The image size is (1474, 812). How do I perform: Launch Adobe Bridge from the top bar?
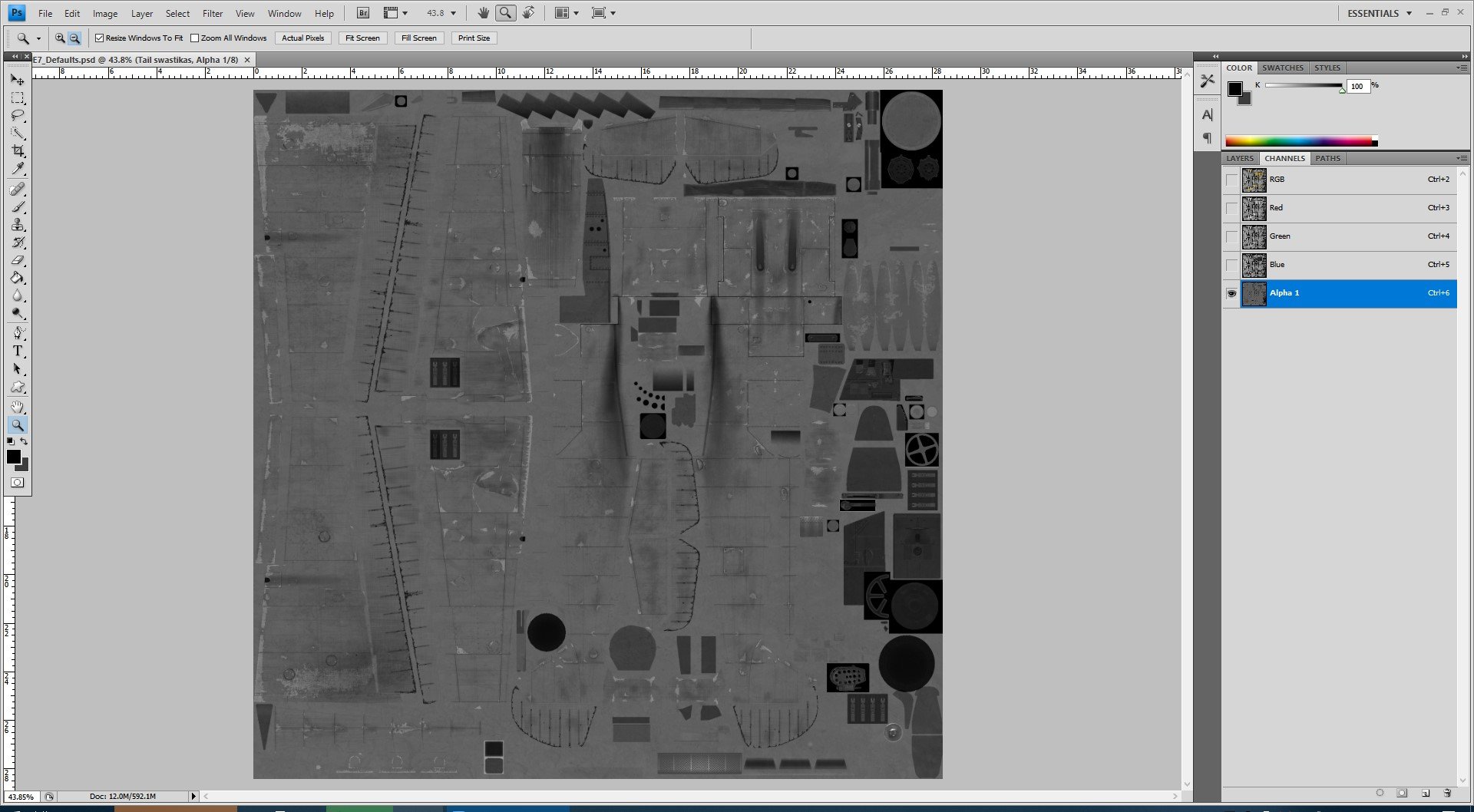tap(363, 13)
